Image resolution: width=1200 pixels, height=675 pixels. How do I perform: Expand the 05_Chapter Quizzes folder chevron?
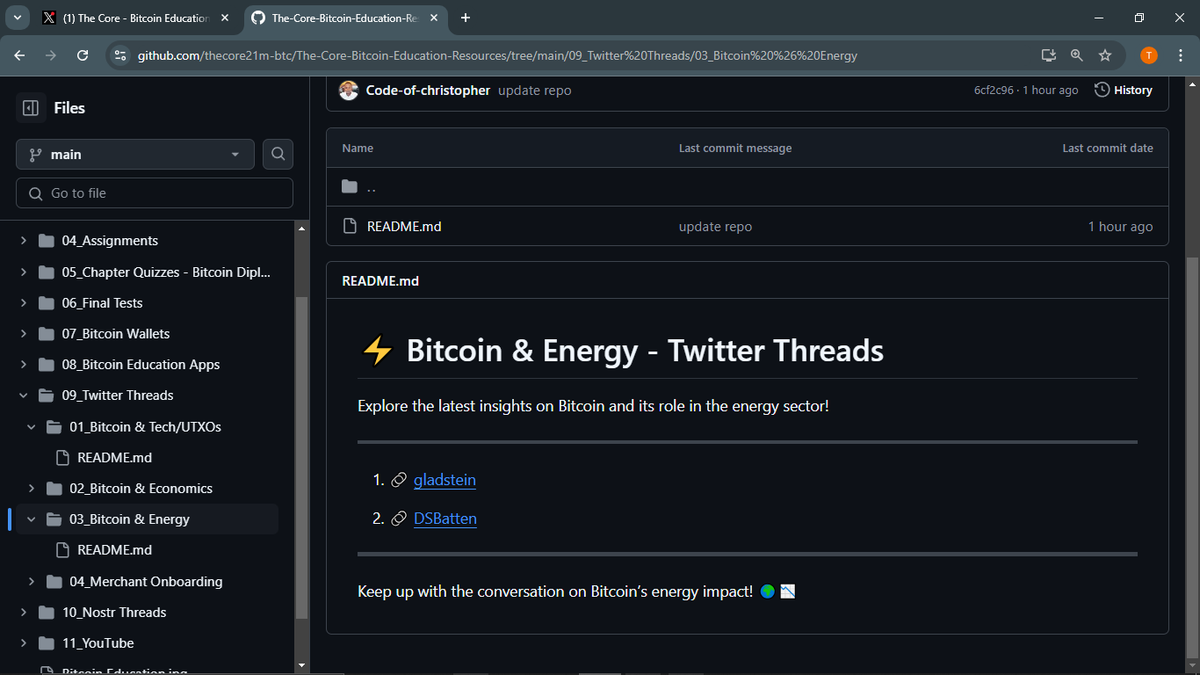click(x=23, y=272)
